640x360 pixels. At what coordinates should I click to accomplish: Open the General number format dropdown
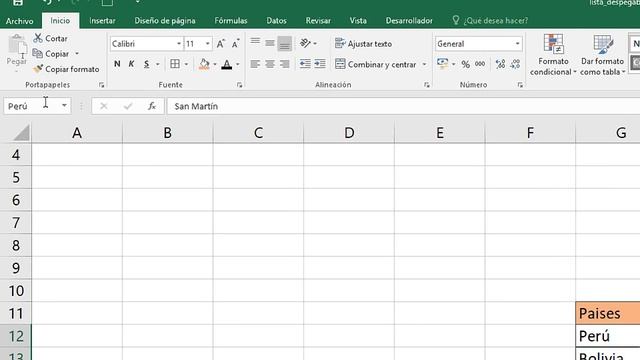(x=517, y=44)
